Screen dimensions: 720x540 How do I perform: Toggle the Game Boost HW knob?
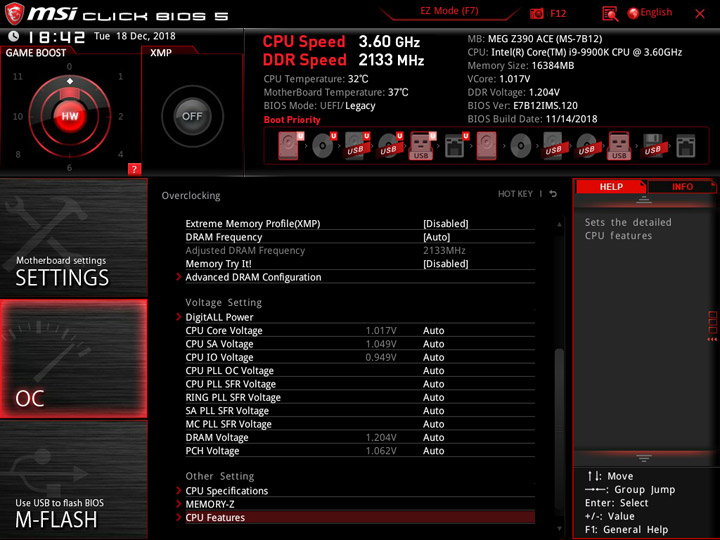tap(70, 116)
